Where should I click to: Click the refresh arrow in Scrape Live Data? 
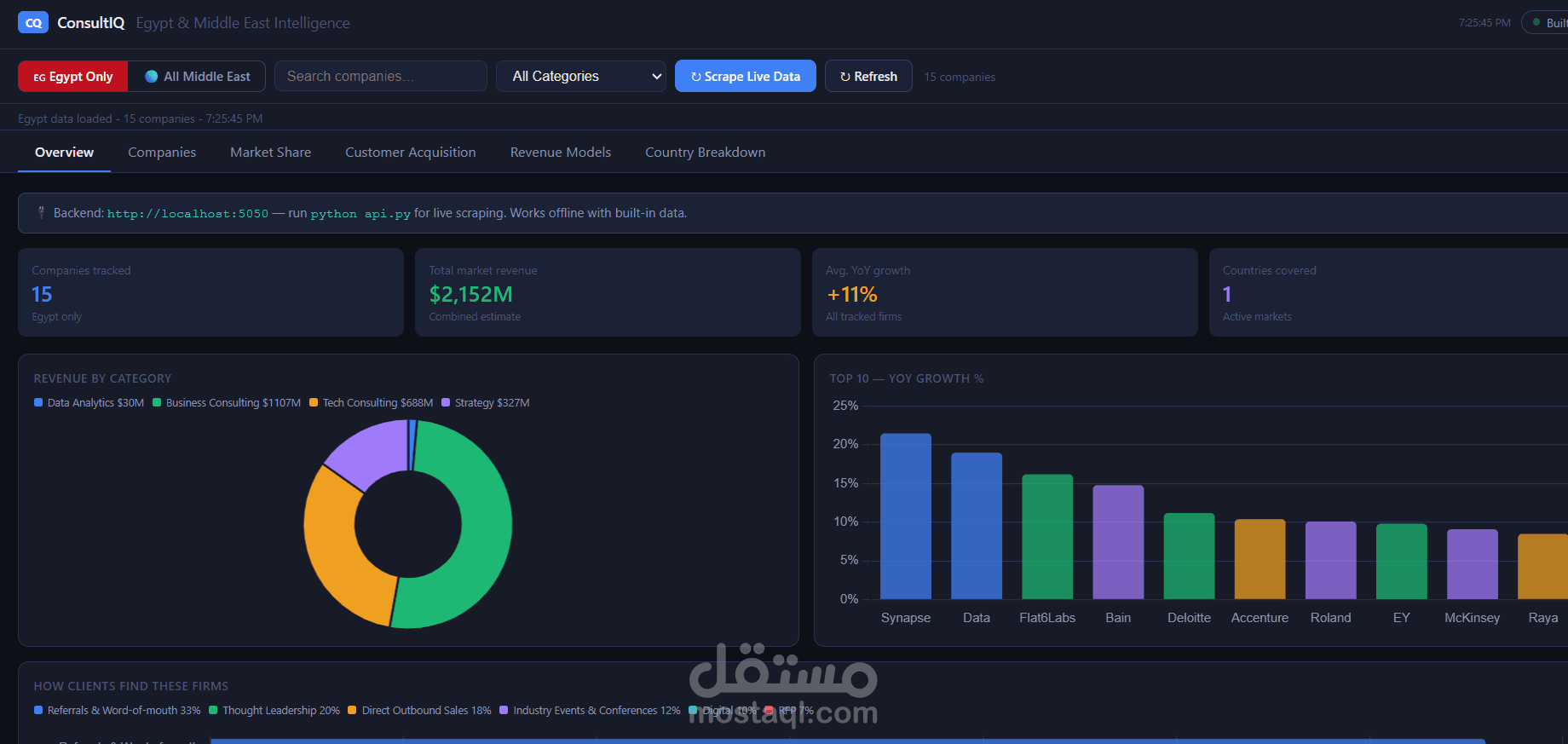[x=696, y=77]
